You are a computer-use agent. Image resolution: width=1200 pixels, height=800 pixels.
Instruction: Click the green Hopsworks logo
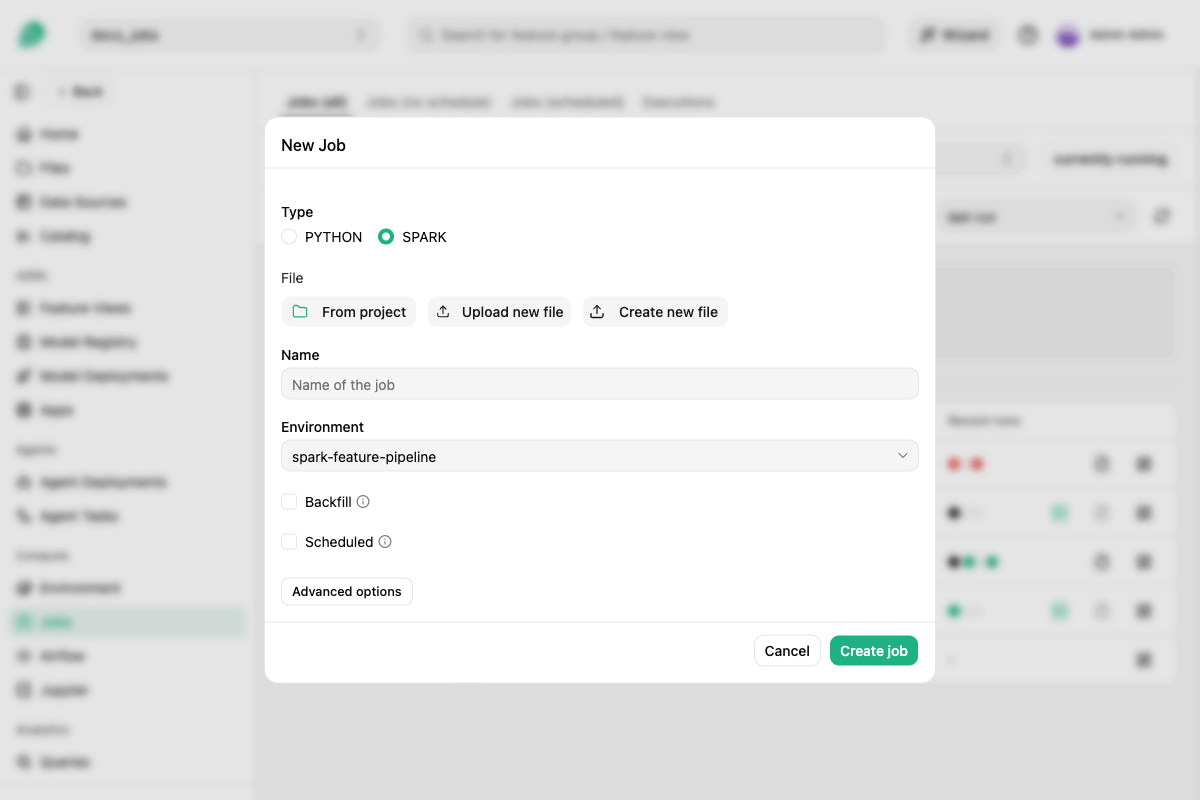click(x=32, y=35)
